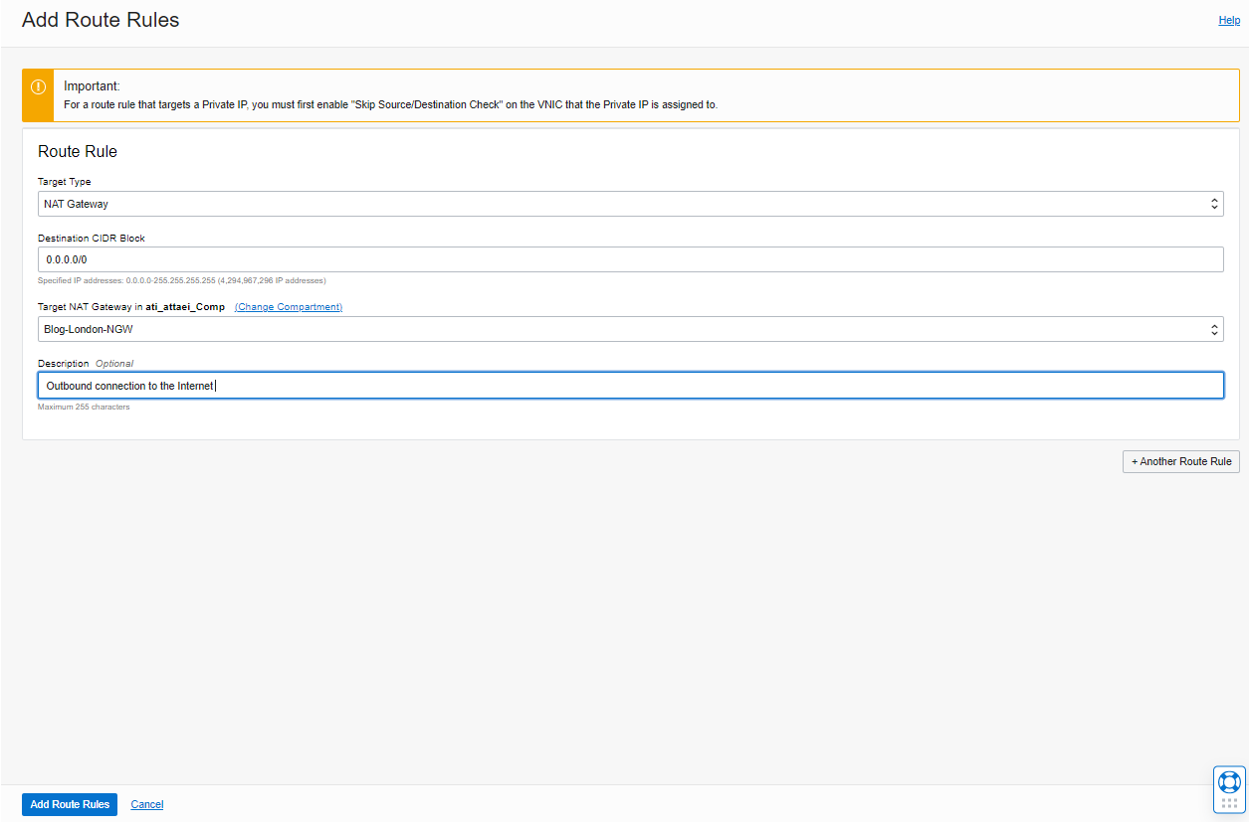The image size is (1251, 822).
Task: Expand the Target NAT Gateway dropdown
Action: [x=630, y=329]
